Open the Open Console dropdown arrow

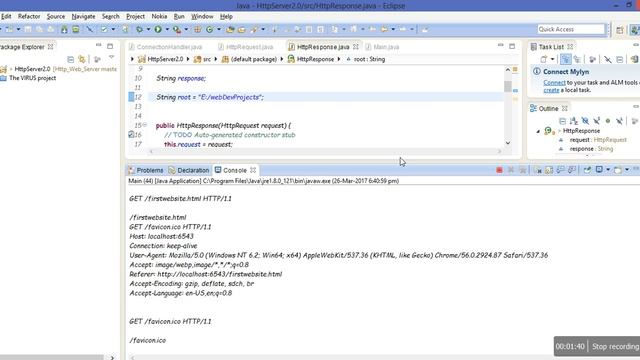coord(627,170)
